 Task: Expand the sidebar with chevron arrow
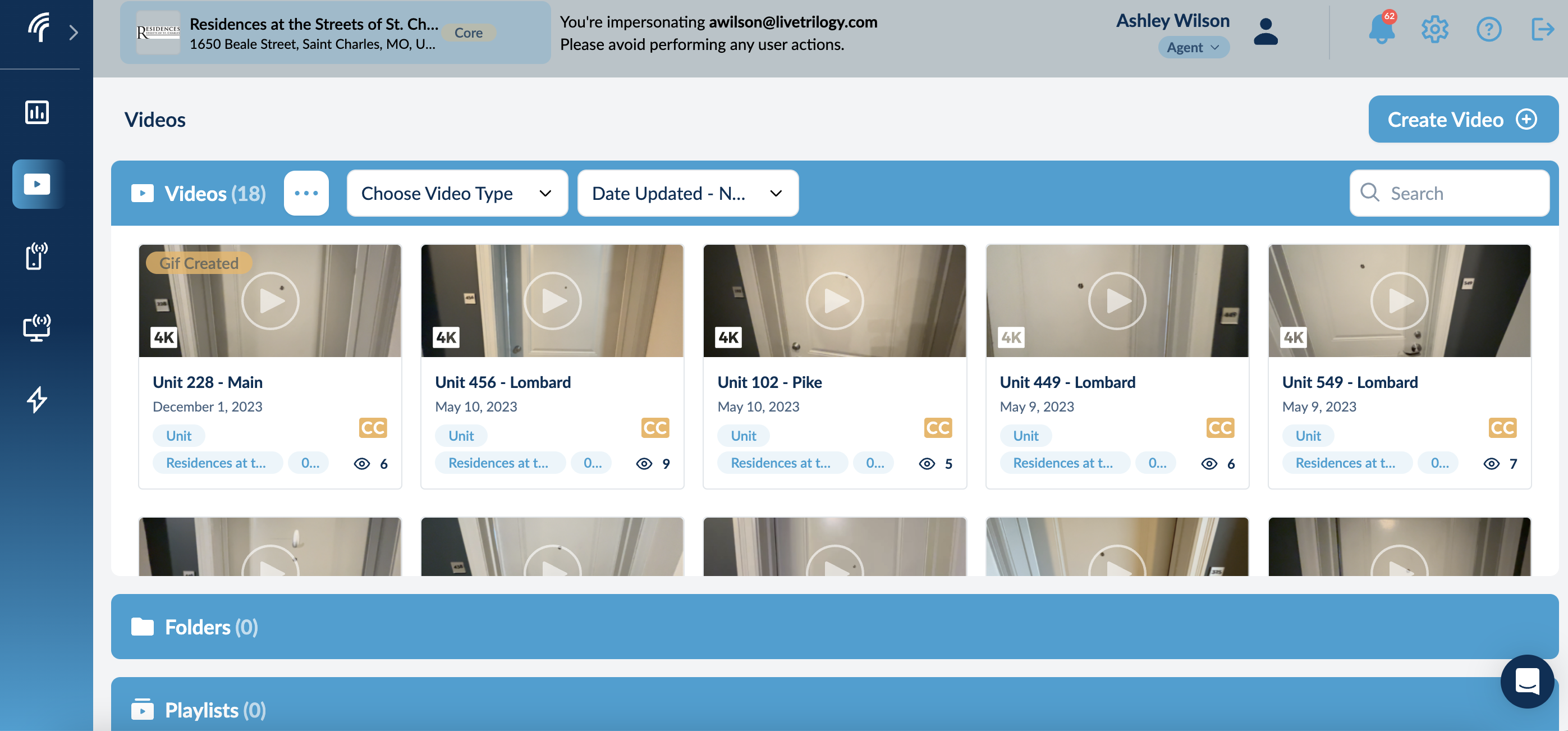pos(74,33)
